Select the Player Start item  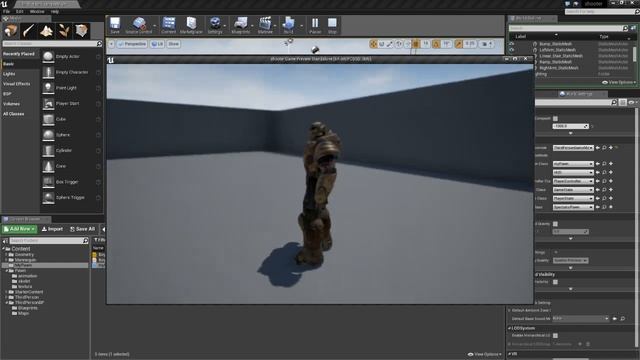pyautogui.click(x=71, y=103)
